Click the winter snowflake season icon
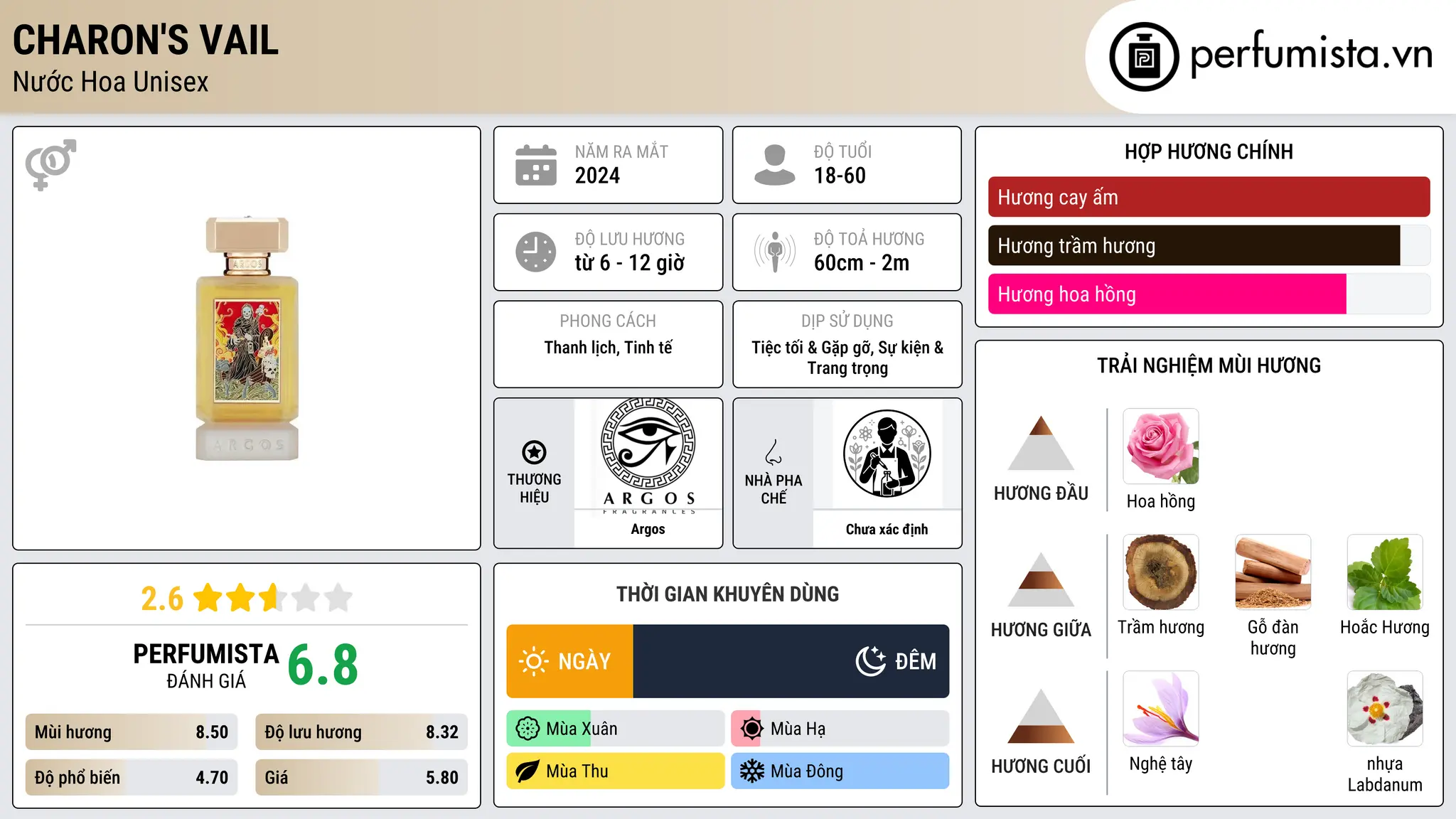The height and width of the screenshot is (819, 1456). pyautogui.click(x=751, y=771)
